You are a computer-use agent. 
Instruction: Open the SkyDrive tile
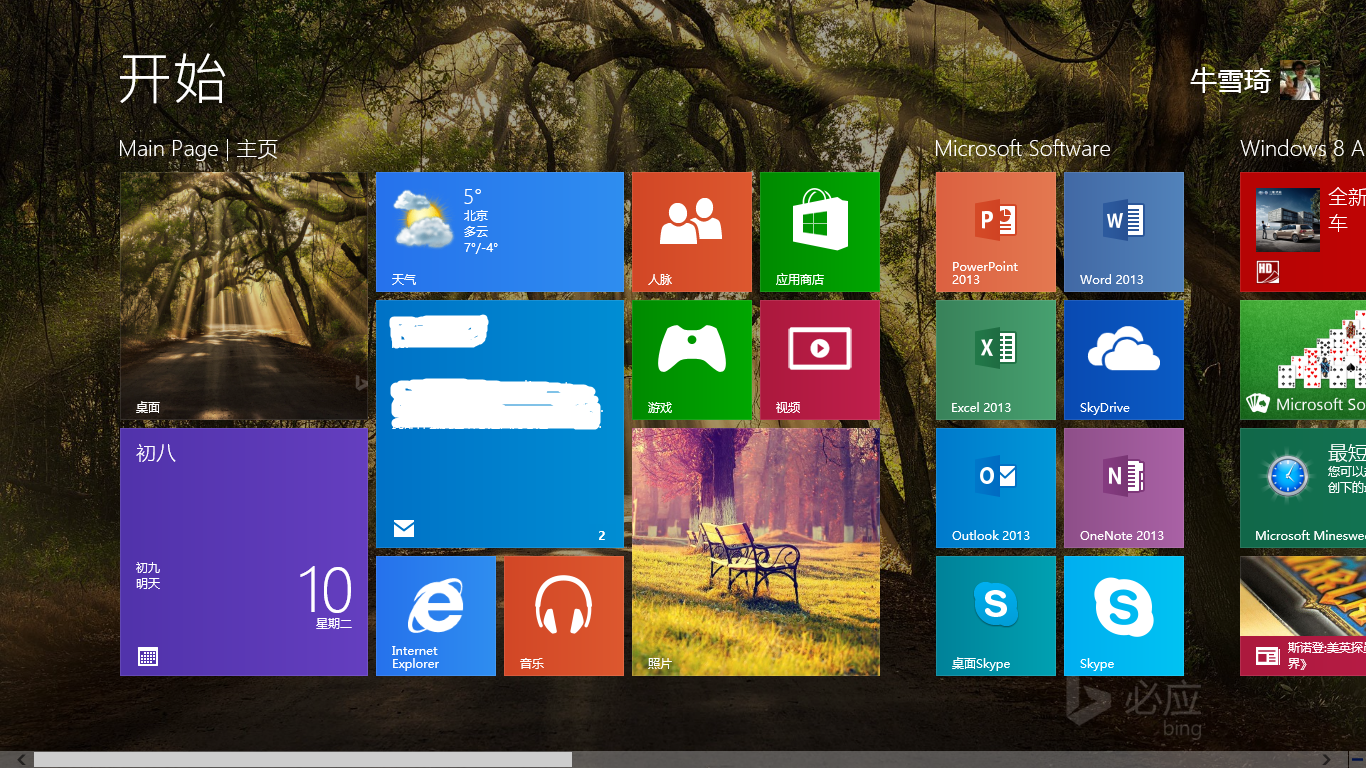pyautogui.click(x=1122, y=359)
